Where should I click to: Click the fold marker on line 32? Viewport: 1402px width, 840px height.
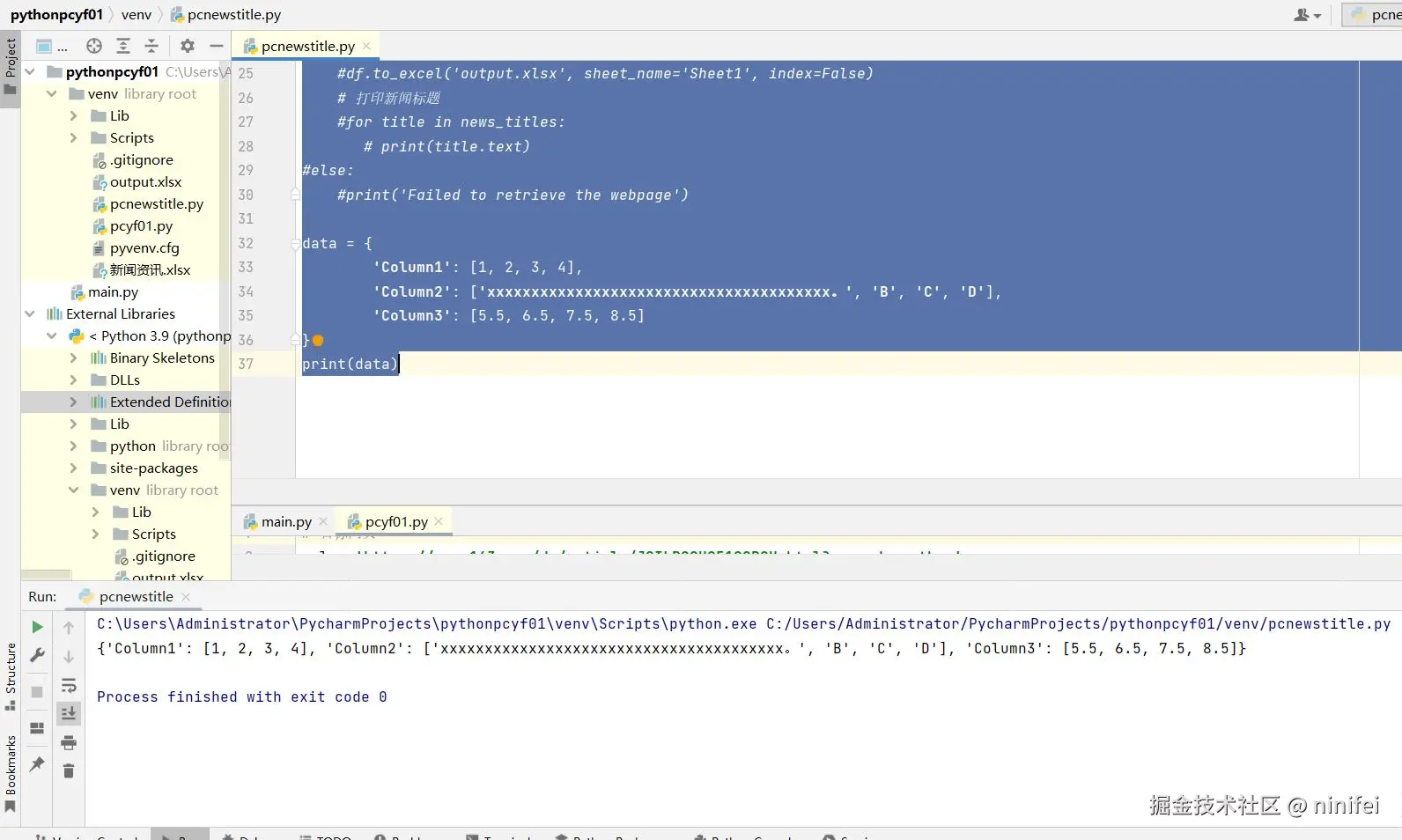coord(296,244)
